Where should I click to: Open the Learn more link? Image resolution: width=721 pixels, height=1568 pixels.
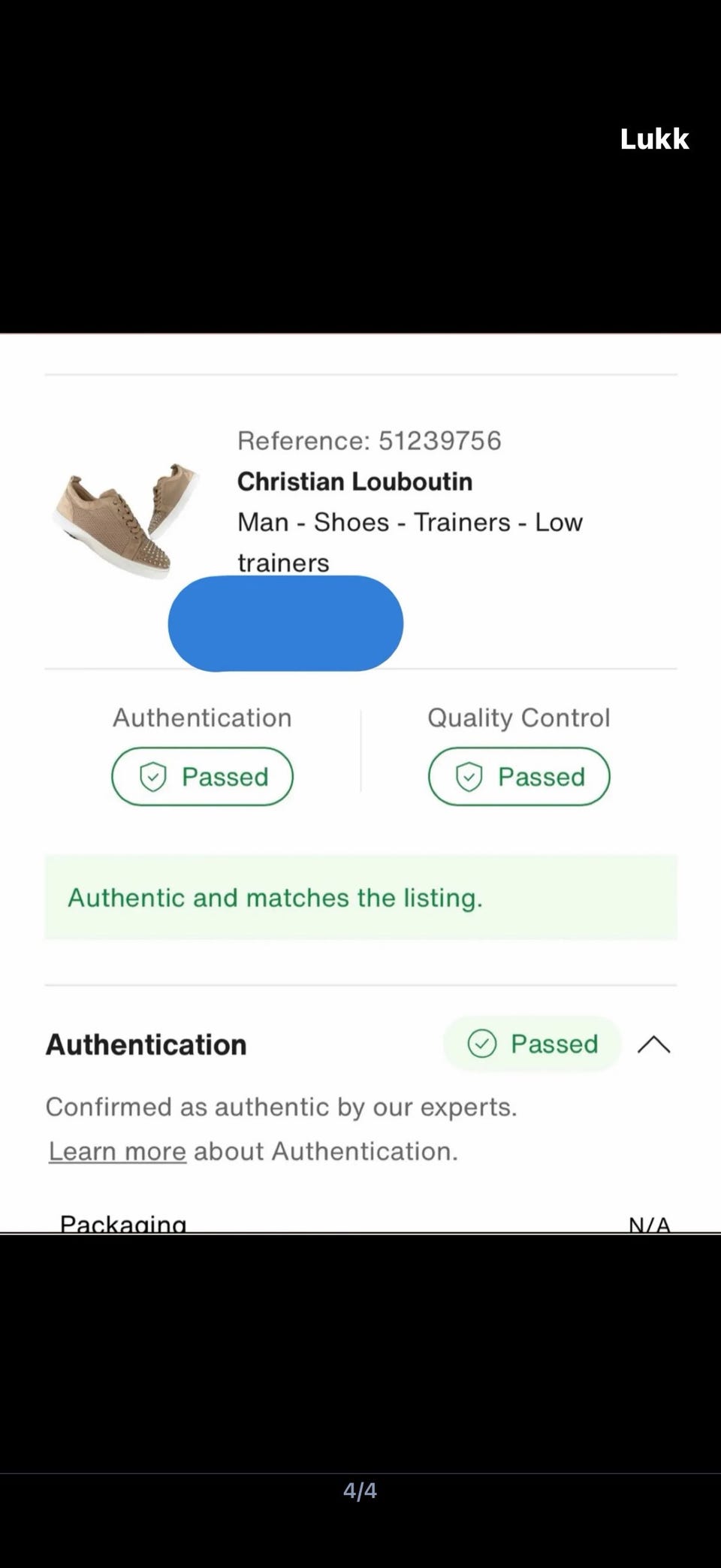[117, 1151]
